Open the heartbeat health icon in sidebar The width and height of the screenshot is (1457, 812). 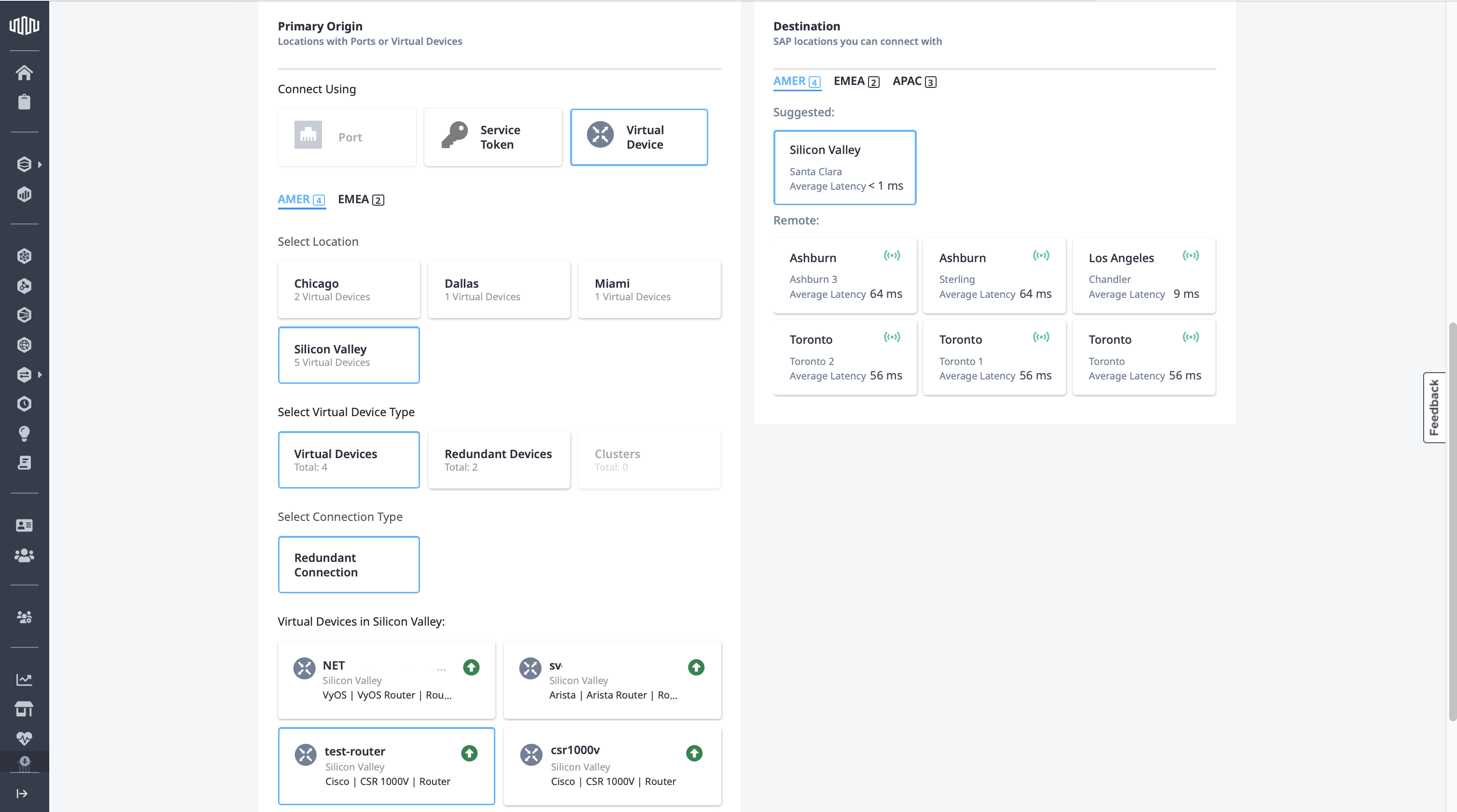pyautogui.click(x=24, y=738)
